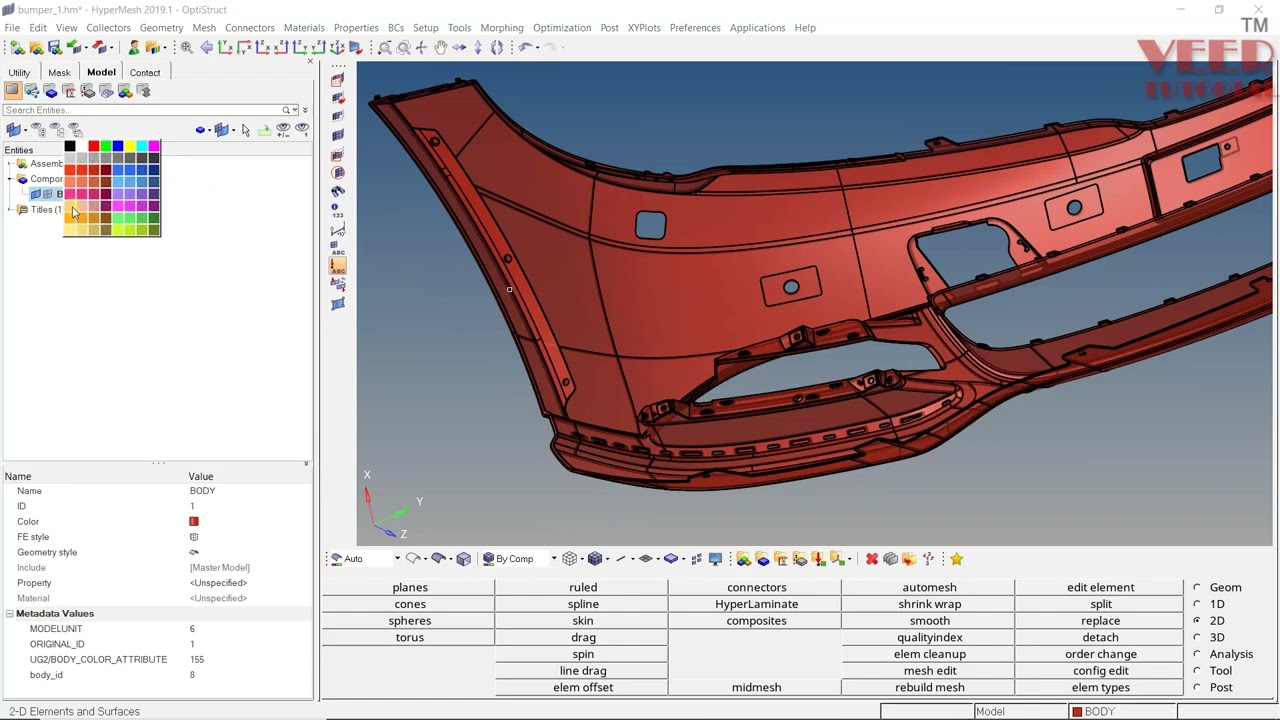Click the Save Model toolbar icon
Viewport: 1280px width, 720px height.
click(55, 47)
